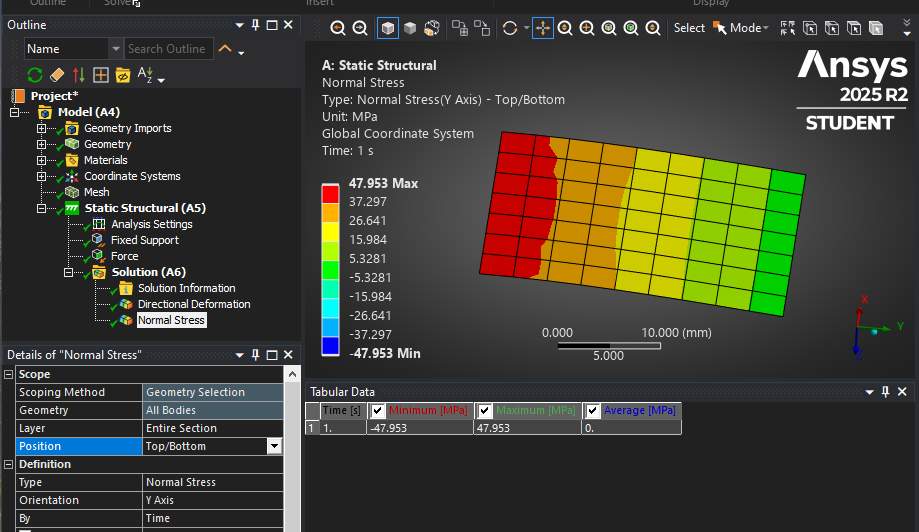Uncheck the Minimum [MPa] column checkbox

coord(378,411)
